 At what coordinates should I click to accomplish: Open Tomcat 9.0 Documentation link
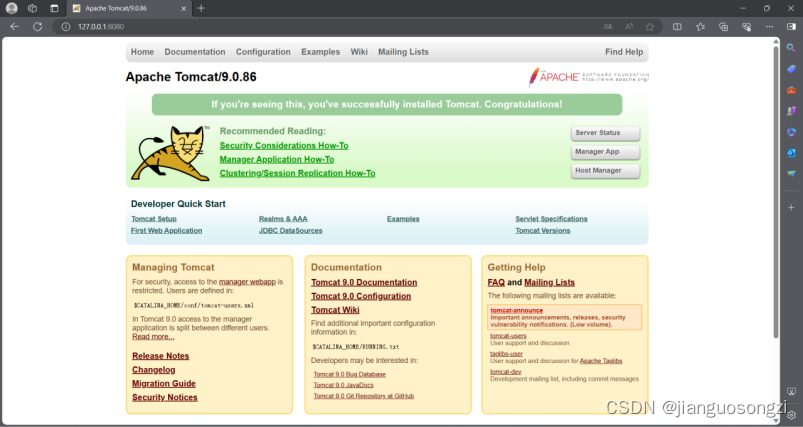coord(364,282)
